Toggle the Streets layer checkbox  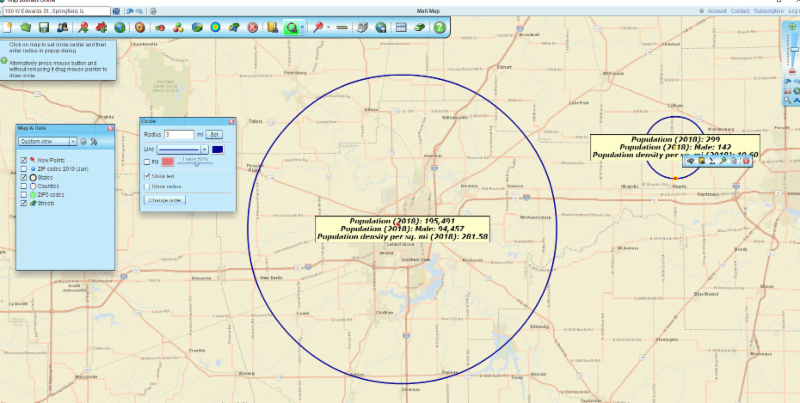(23, 203)
